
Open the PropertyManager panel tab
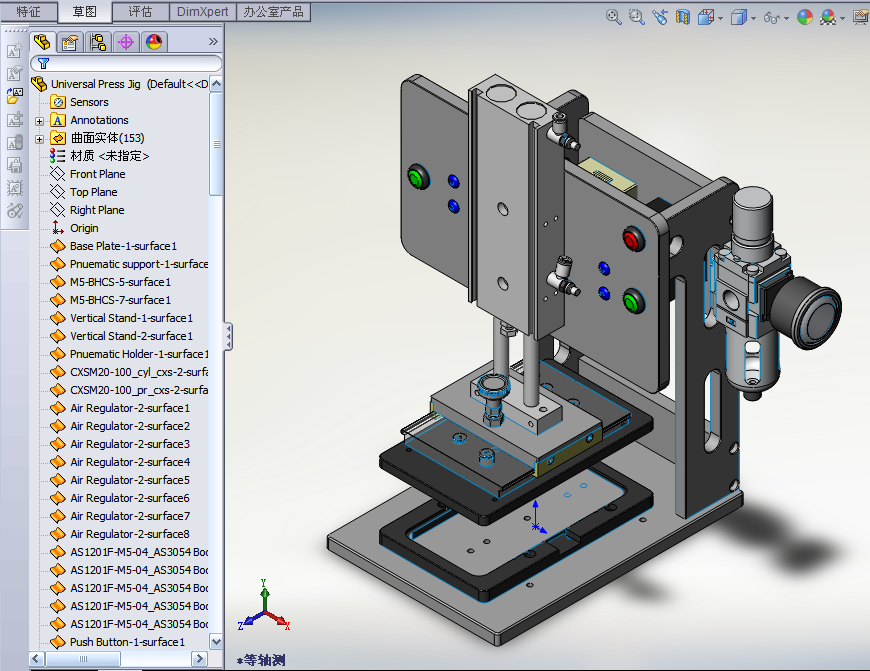pos(69,42)
